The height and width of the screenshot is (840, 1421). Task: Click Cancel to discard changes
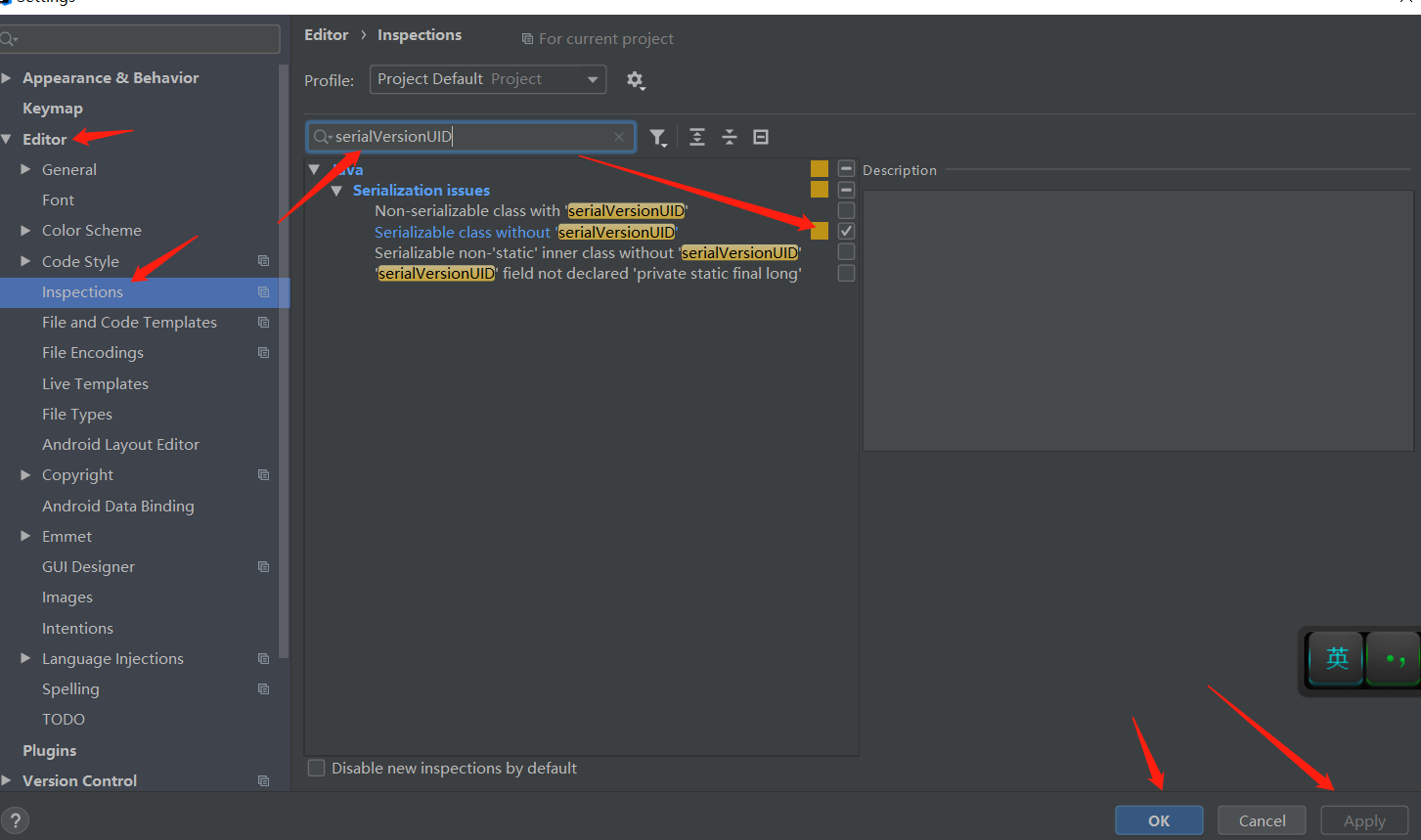[x=1262, y=820]
